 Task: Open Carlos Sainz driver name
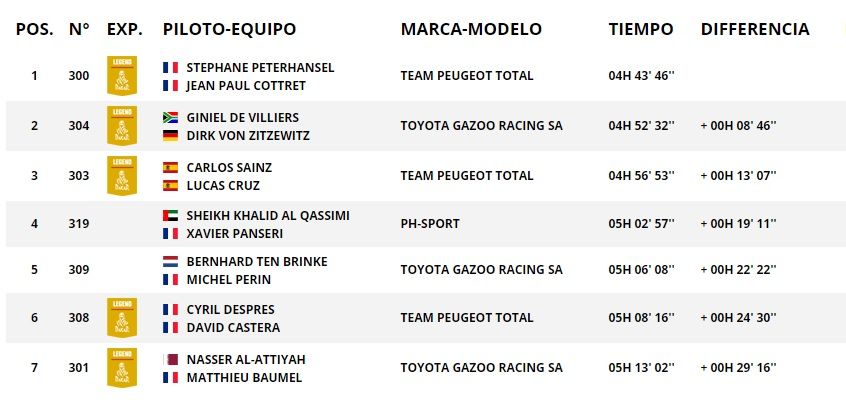(229, 168)
